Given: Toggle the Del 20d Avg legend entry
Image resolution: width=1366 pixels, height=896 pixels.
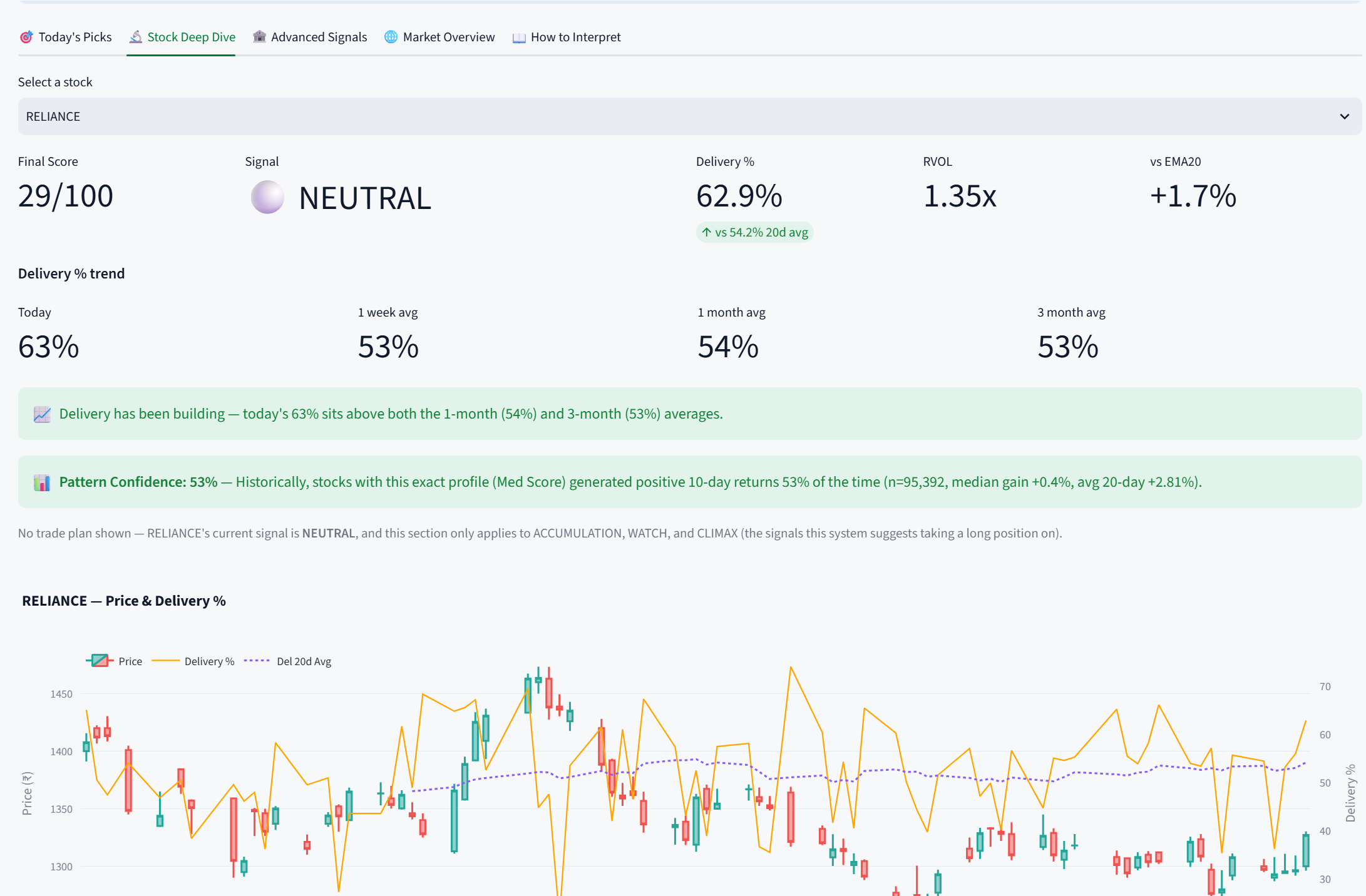Looking at the screenshot, I should coord(287,661).
